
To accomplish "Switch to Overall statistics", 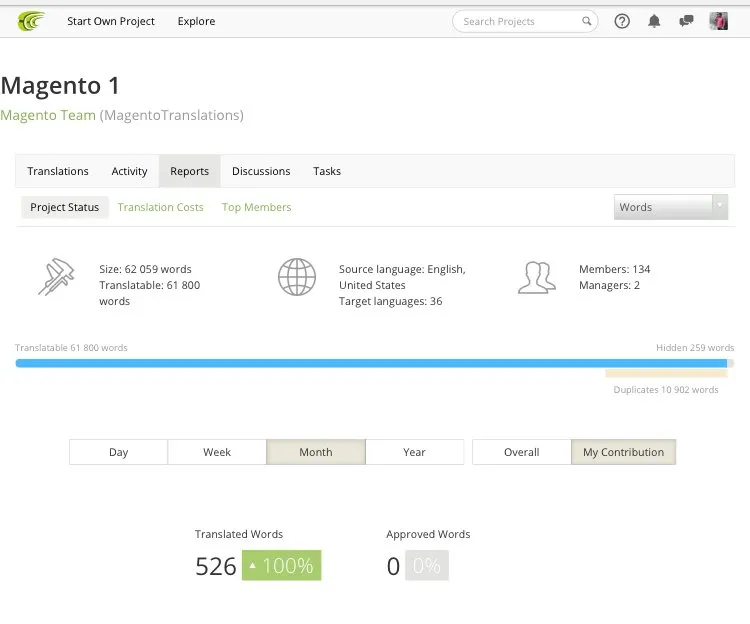I will click(x=521, y=452).
